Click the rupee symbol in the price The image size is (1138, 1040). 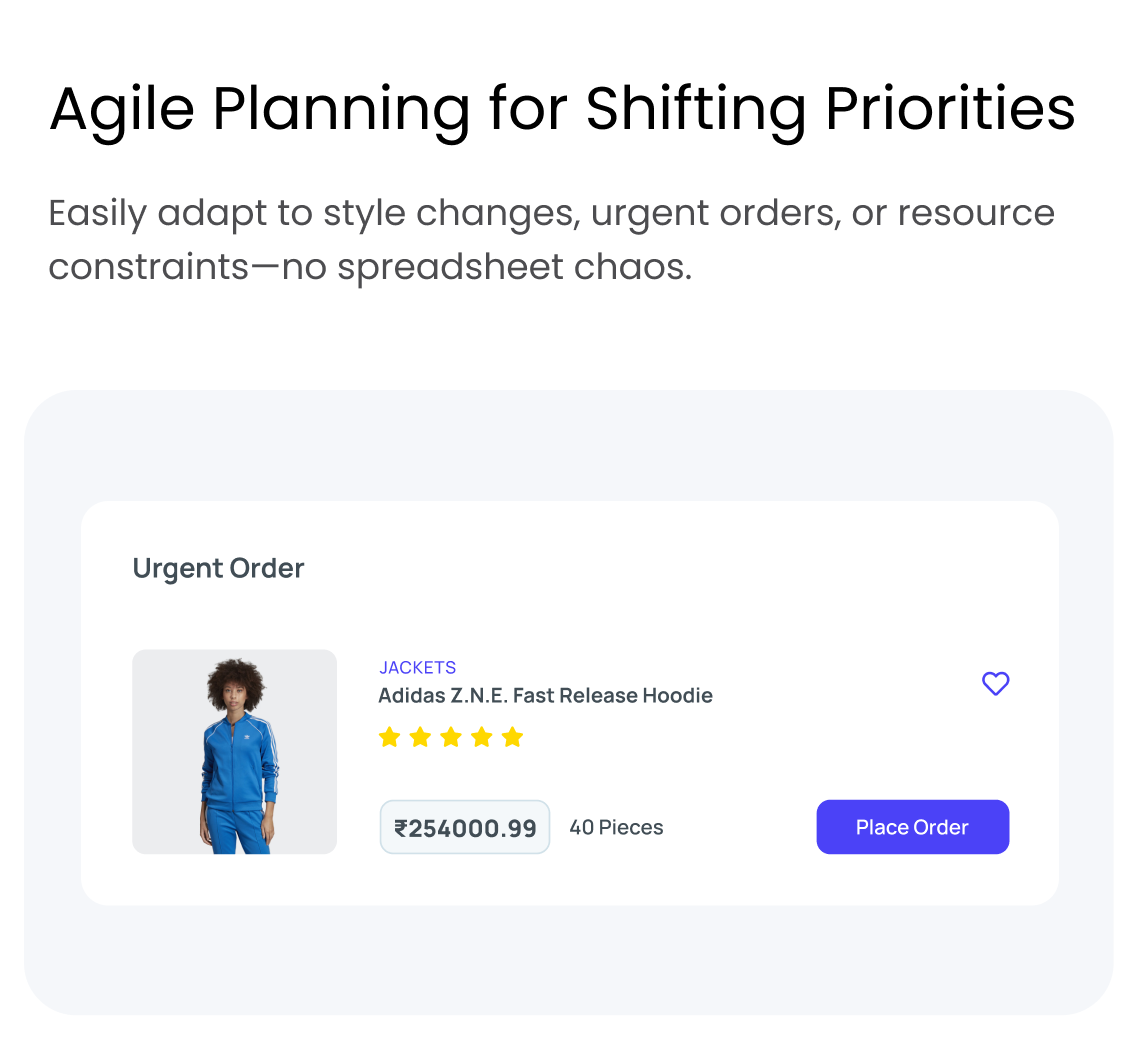[401, 828]
